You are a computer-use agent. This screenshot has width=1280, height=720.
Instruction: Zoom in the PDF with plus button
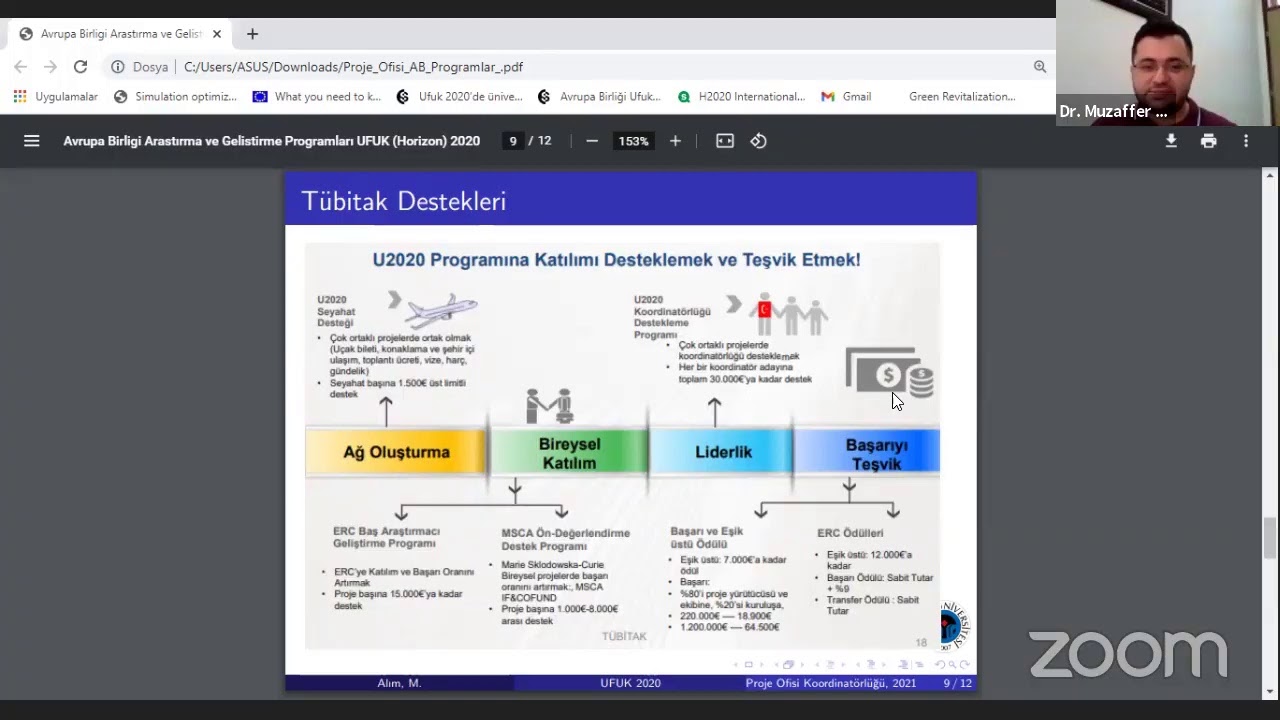[675, 141]
